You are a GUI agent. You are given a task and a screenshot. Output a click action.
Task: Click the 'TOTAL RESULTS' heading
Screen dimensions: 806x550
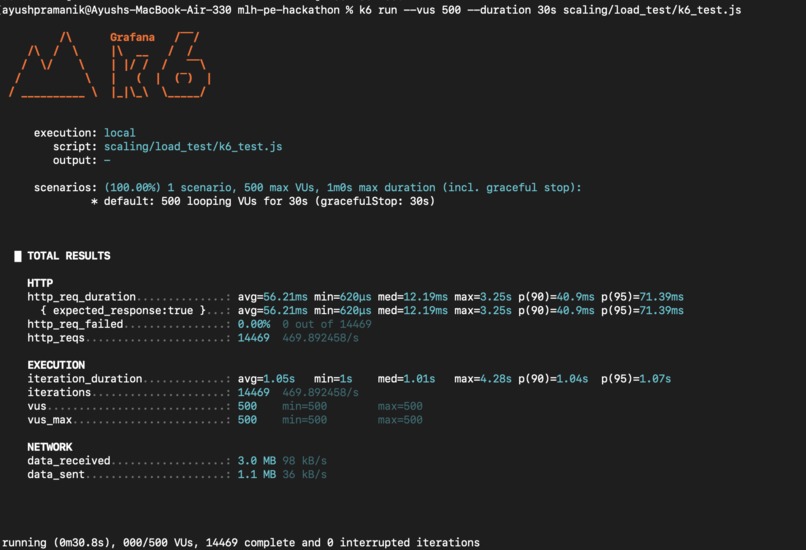click(x=68, y=255)
